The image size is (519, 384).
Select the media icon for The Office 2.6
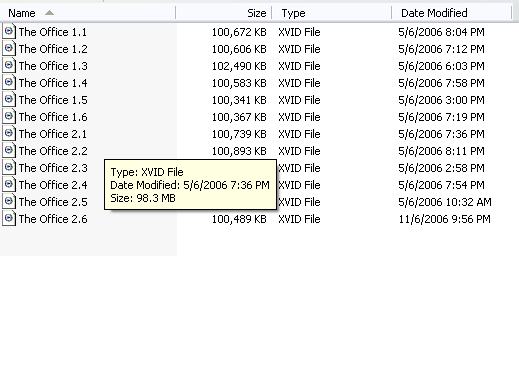(9, 219)
